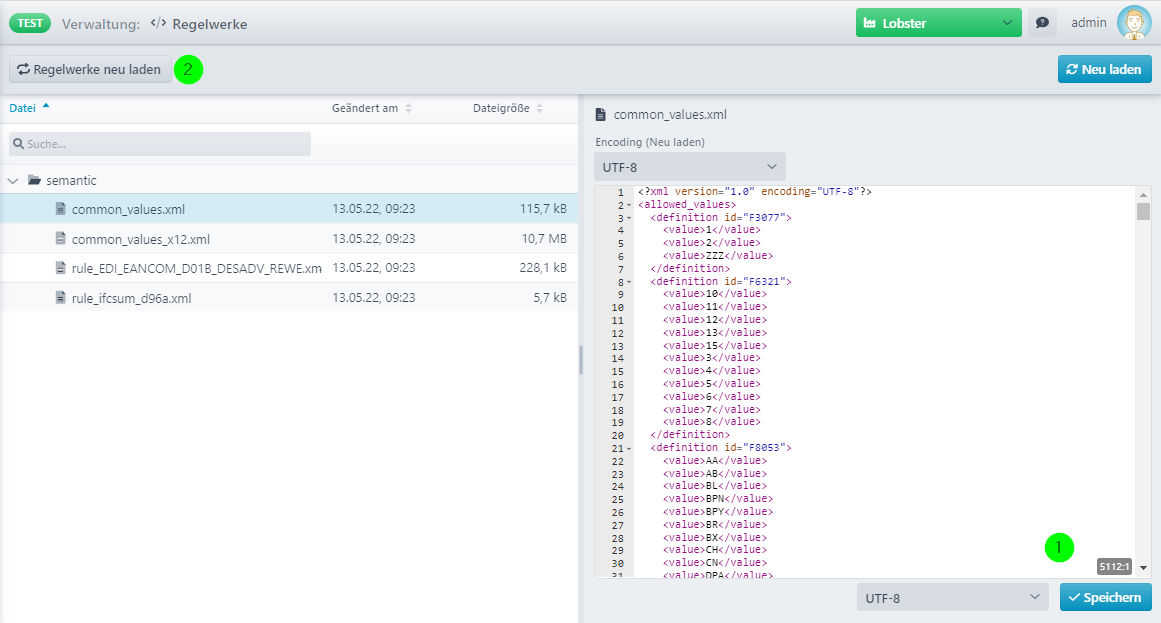Open the chat message icon in header

point(1042,23)
